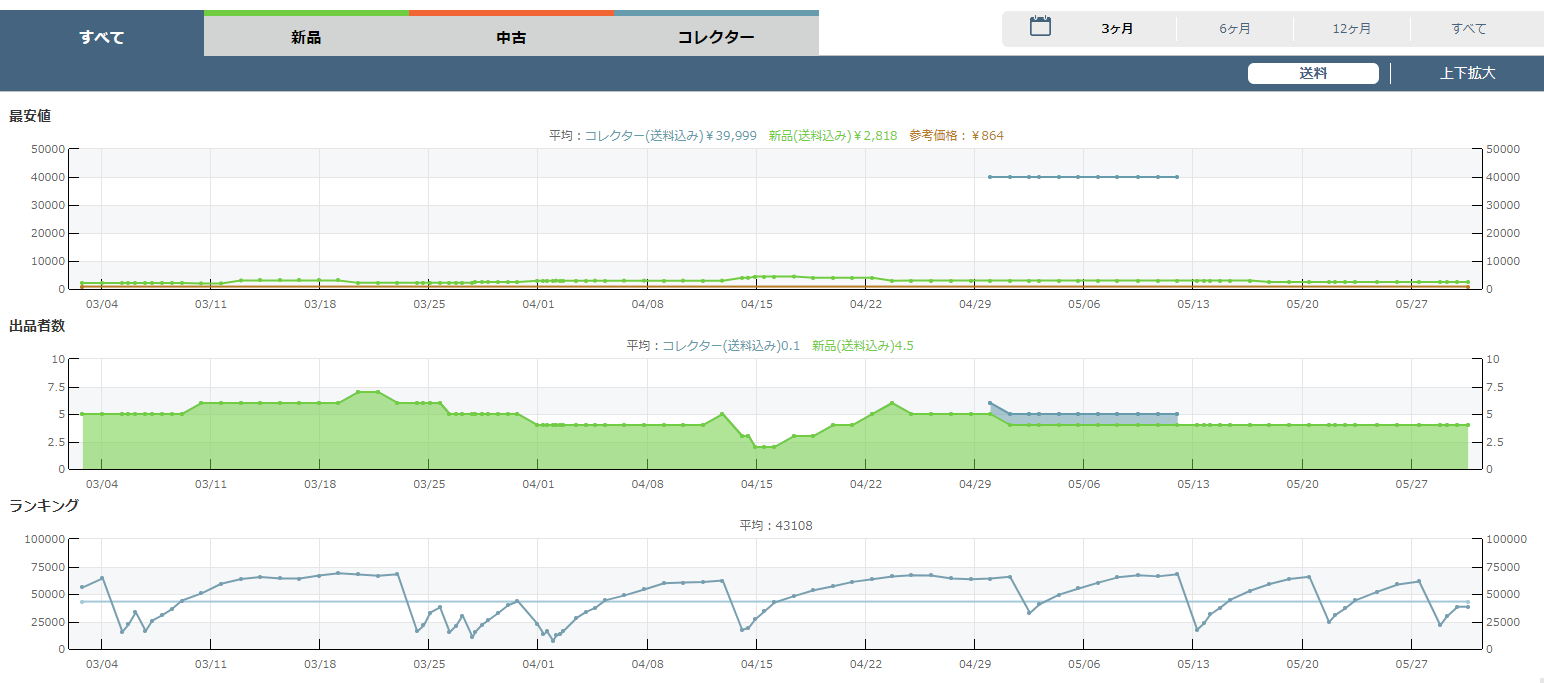Image resolution: width=1544 pixels, height=683 pixels.
Task: Click the ランキング average 43108 label
Action: tap(775, 525)
